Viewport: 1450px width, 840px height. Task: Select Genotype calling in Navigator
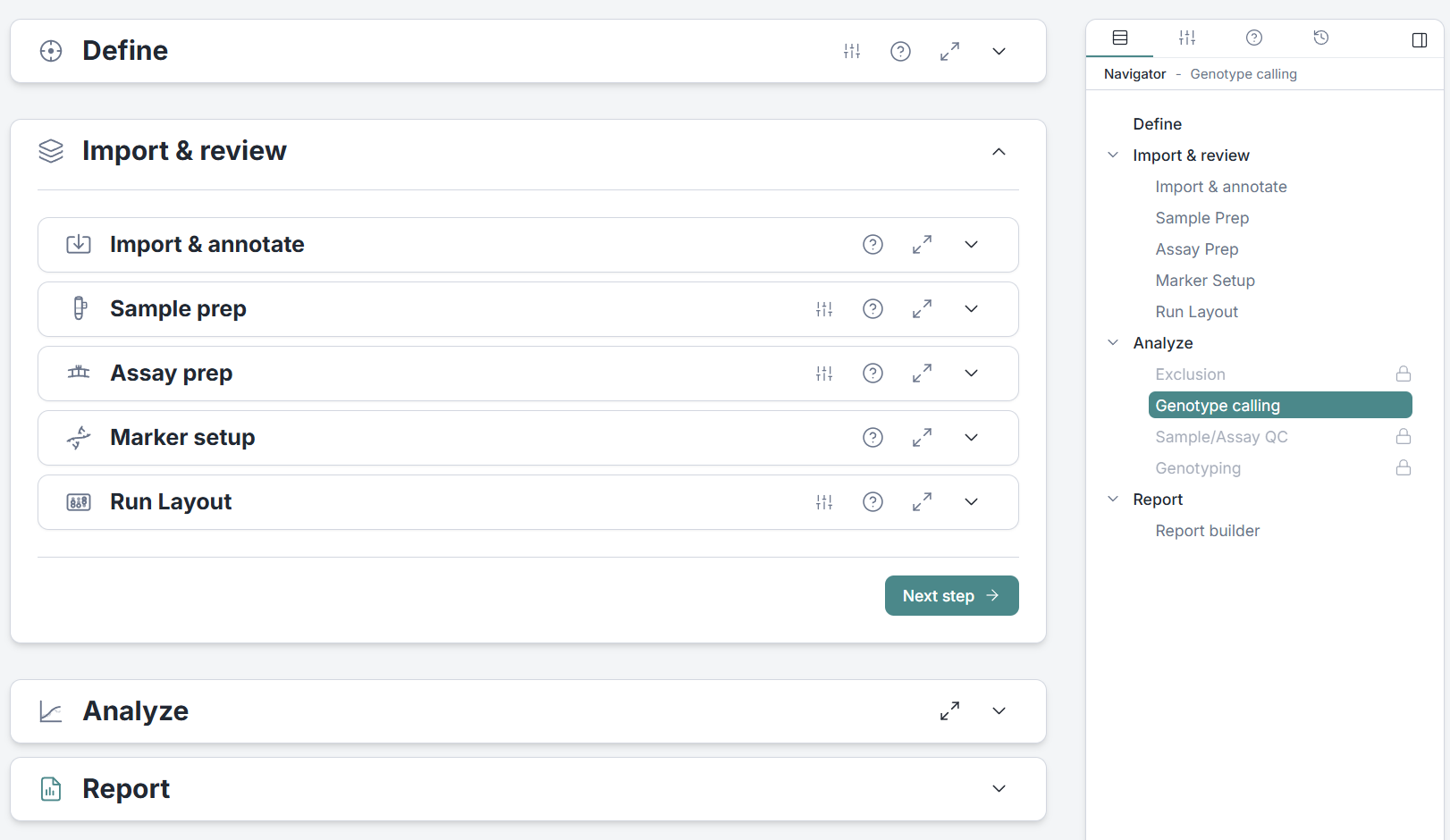[1279, 405]
